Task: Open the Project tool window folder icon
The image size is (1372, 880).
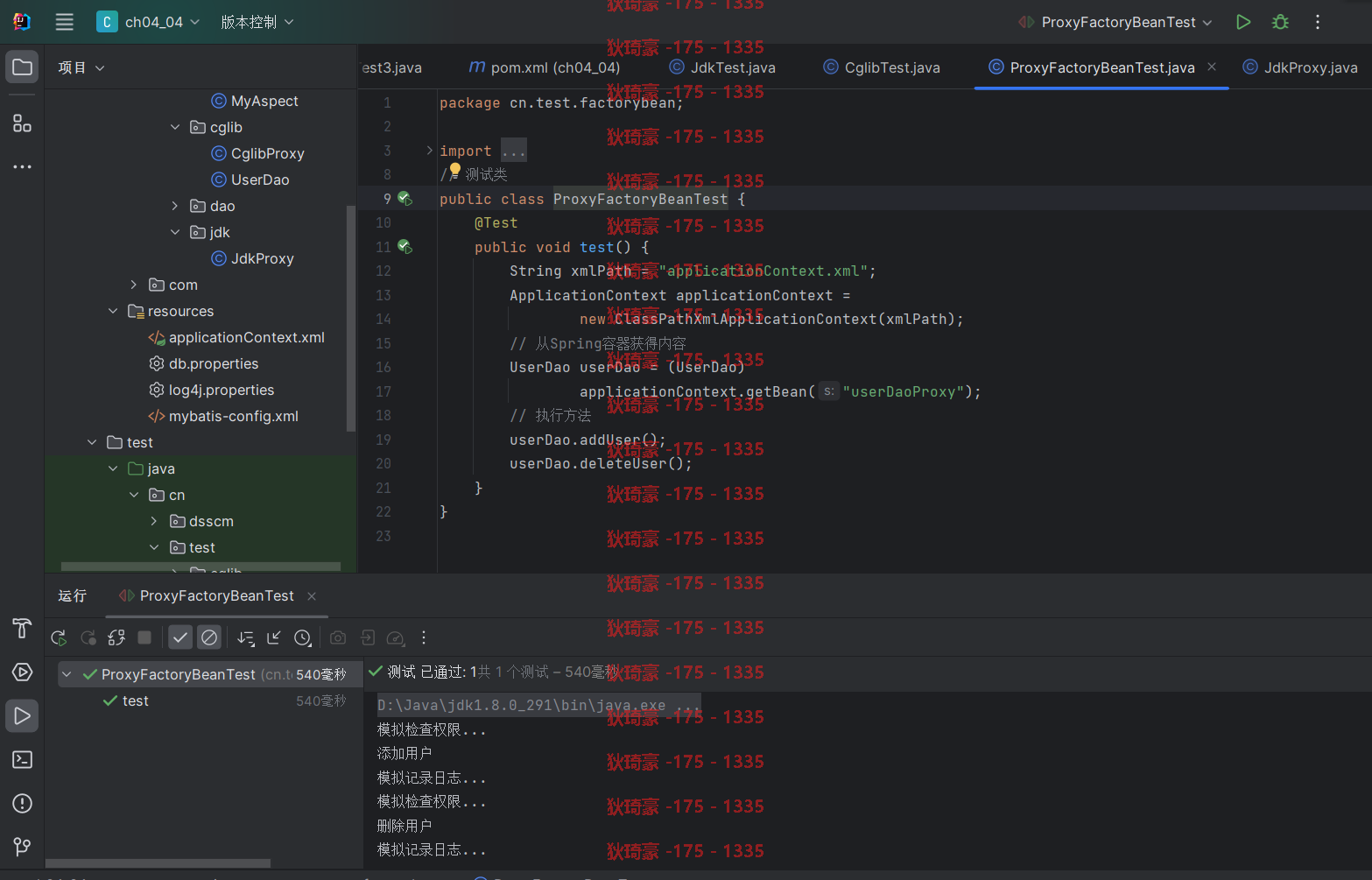Action: click(22, 67)
